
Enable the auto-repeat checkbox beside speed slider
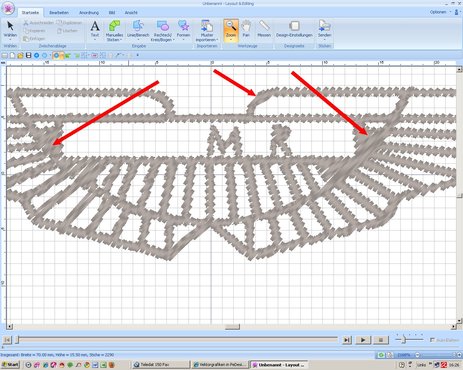click(432, 340)
